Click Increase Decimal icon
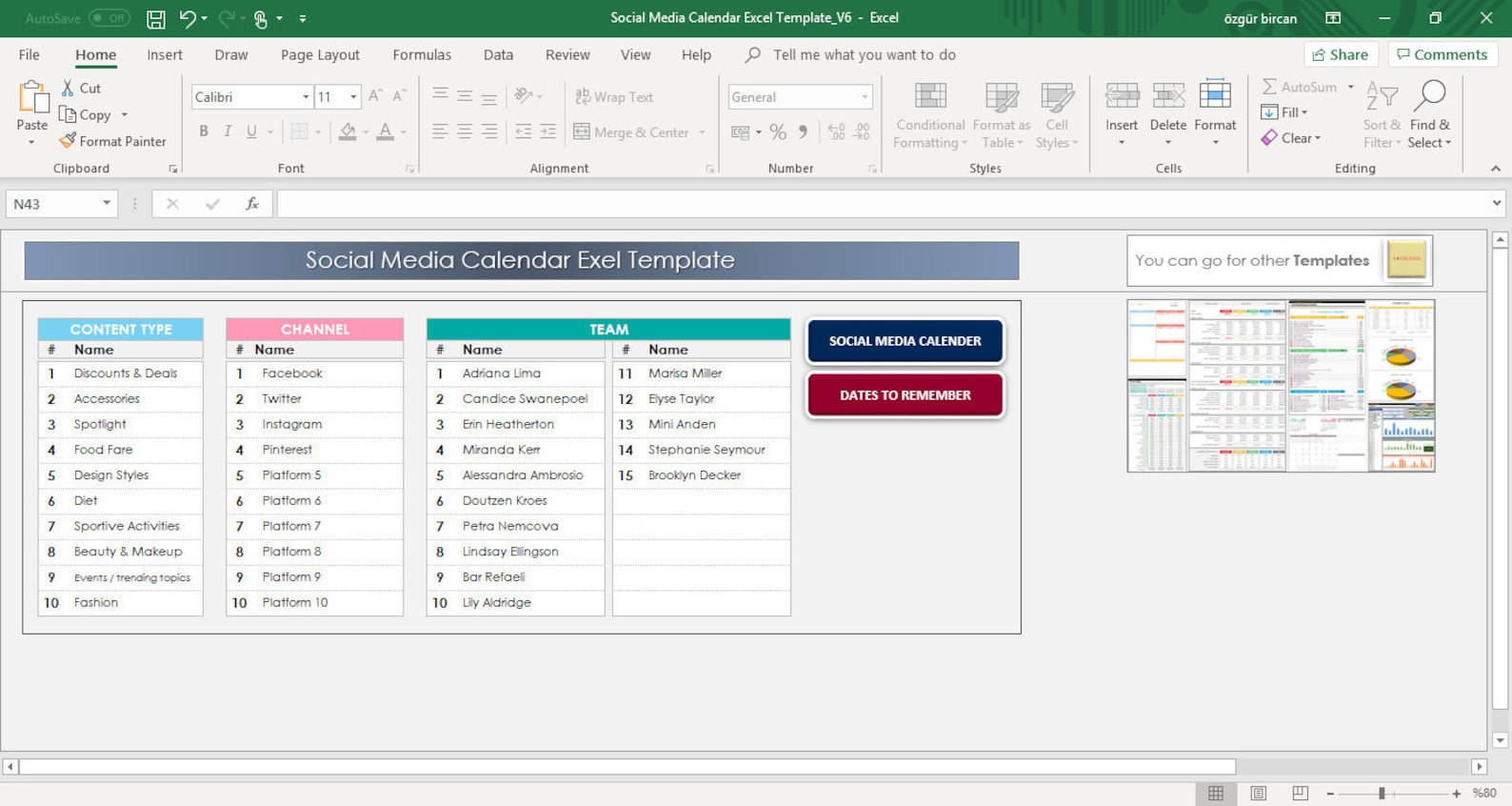The width and height of the screenshot is (1512, 806). point(836,132)
